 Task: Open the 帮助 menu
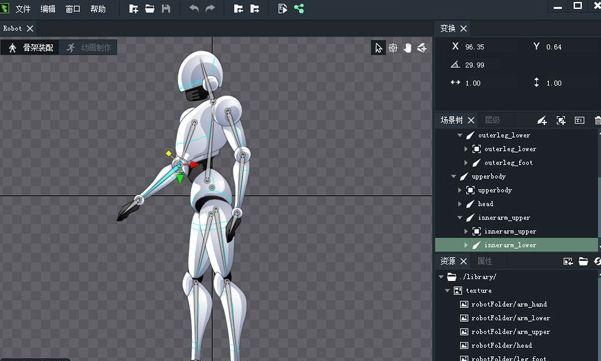tap(98, 9)
